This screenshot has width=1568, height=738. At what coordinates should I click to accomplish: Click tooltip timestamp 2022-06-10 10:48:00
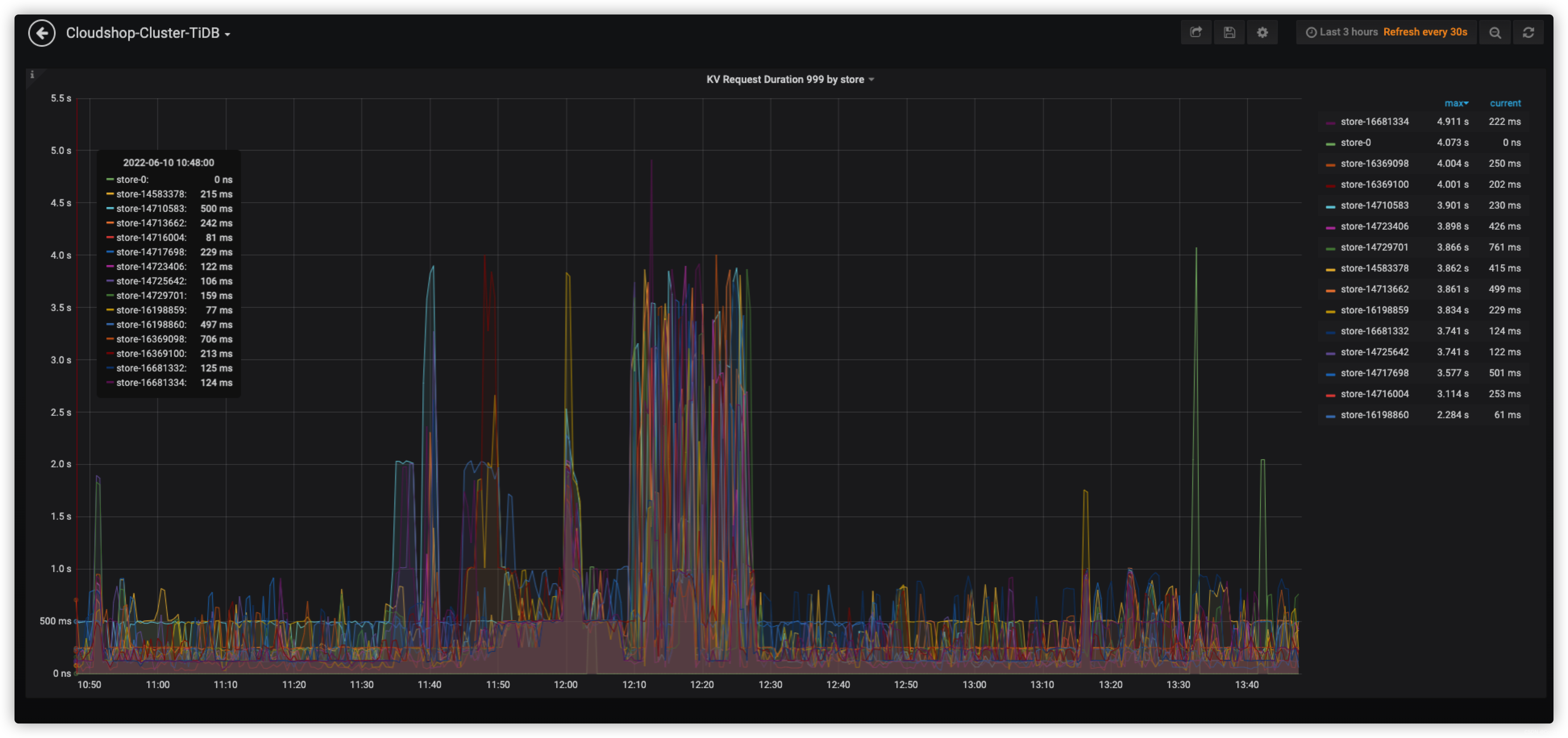168,163
